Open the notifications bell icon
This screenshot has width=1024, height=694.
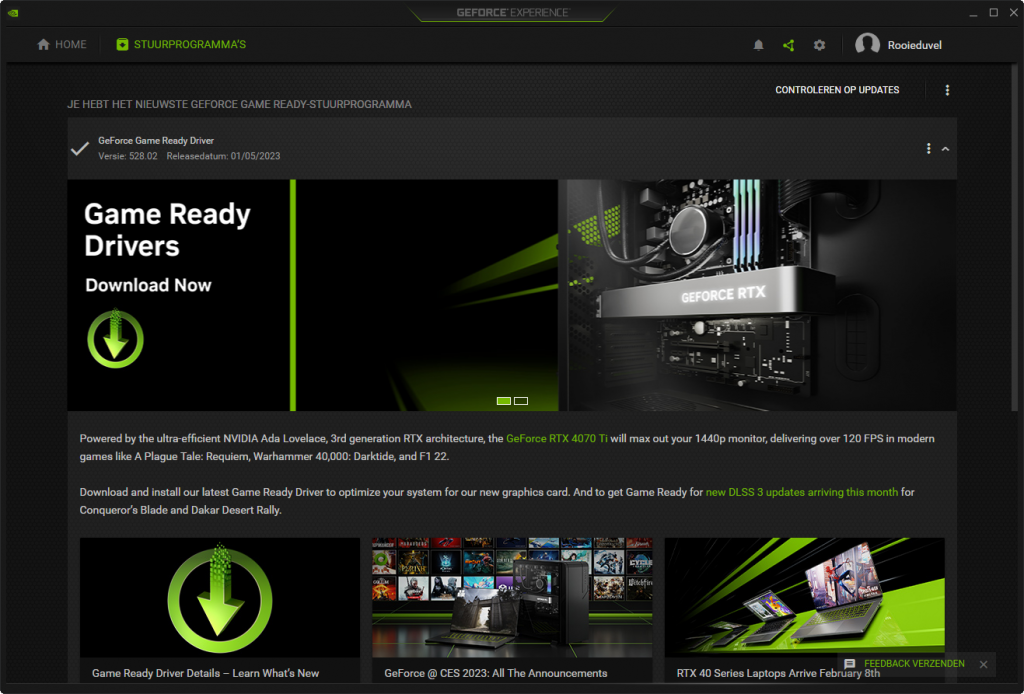[758, 45]
